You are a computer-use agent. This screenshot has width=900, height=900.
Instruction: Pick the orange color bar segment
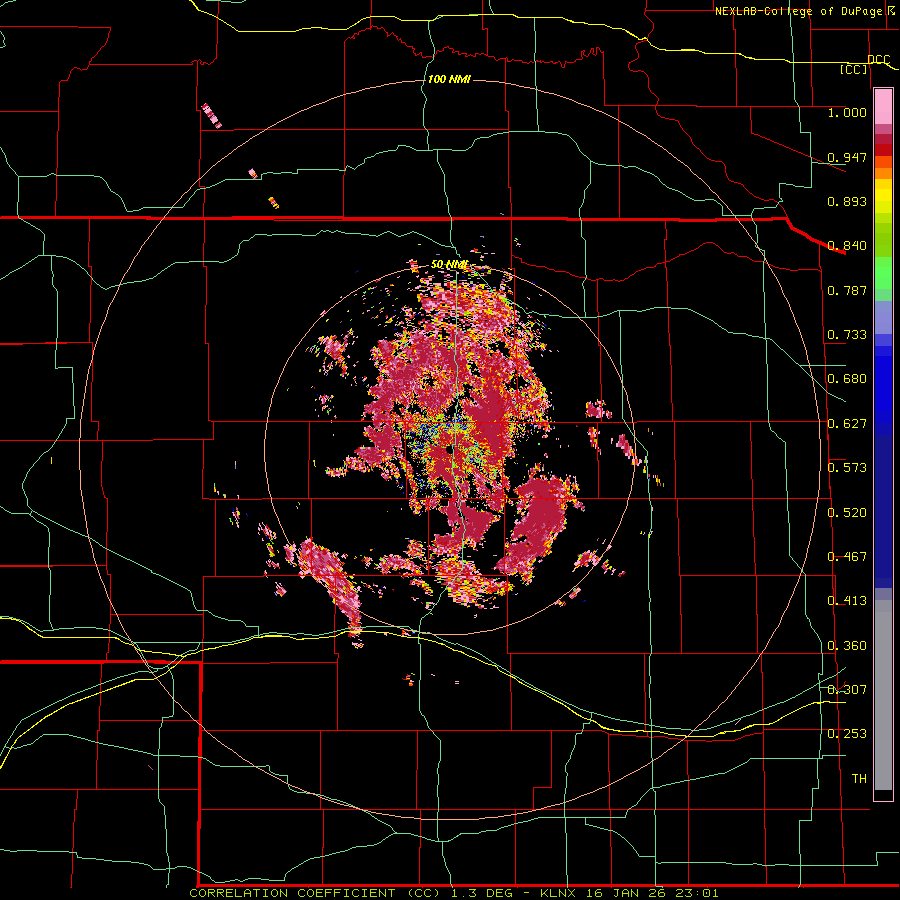883,173
